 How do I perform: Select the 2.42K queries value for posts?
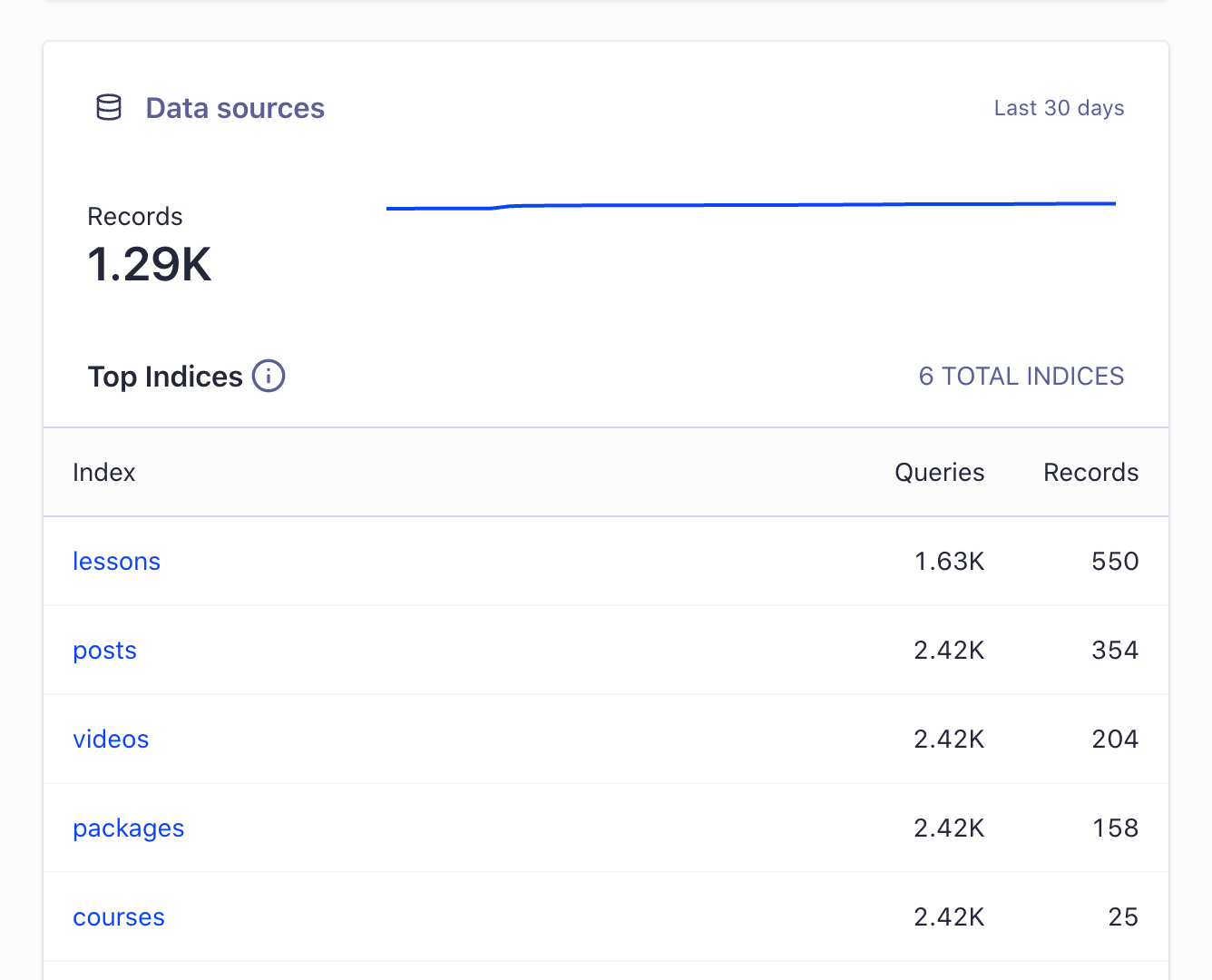(x=949, y=650)
